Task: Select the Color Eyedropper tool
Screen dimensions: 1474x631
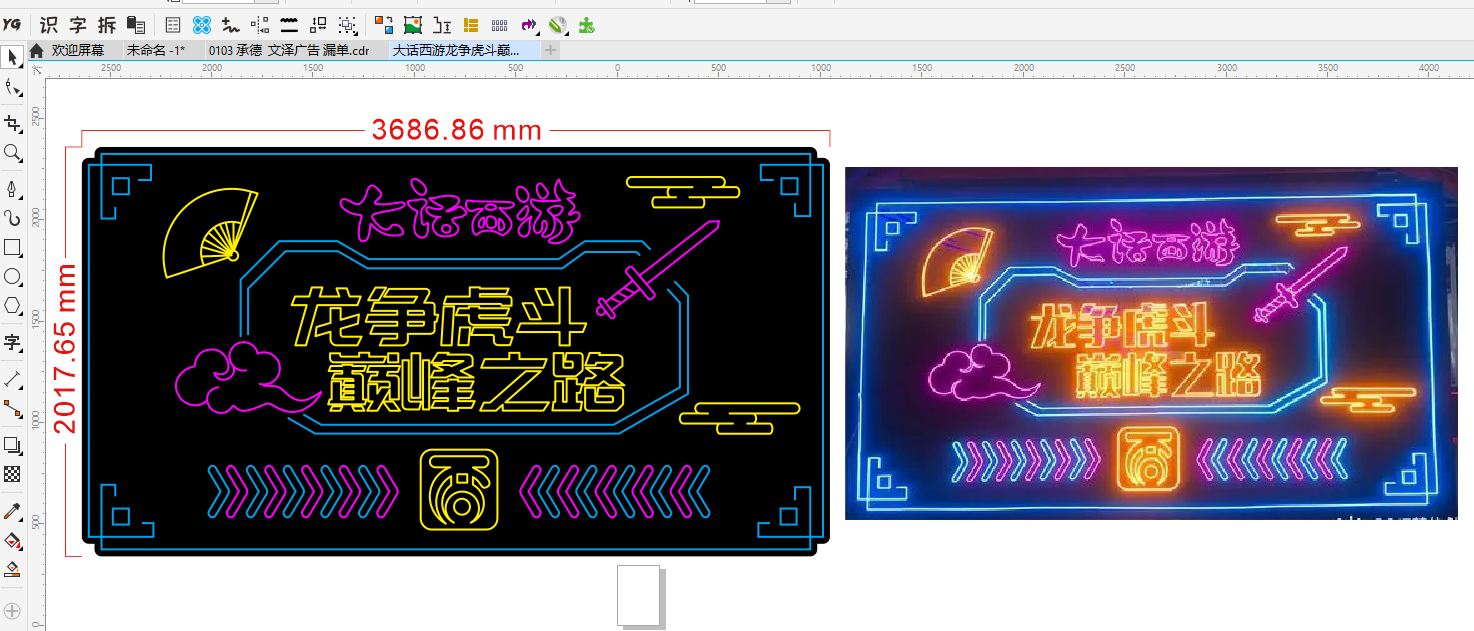Action: [12, 511]
